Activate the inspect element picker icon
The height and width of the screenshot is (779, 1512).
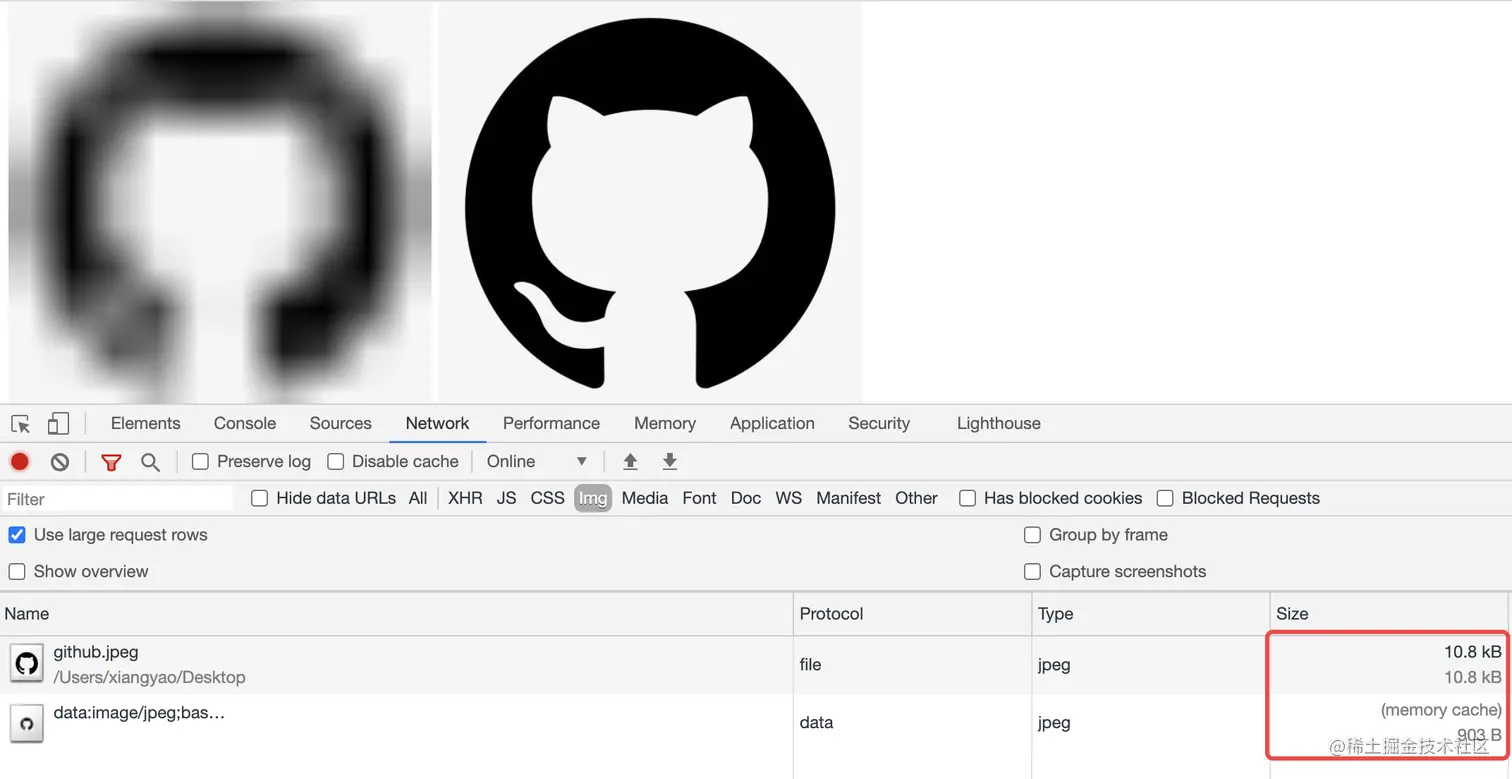click(21, 424)
